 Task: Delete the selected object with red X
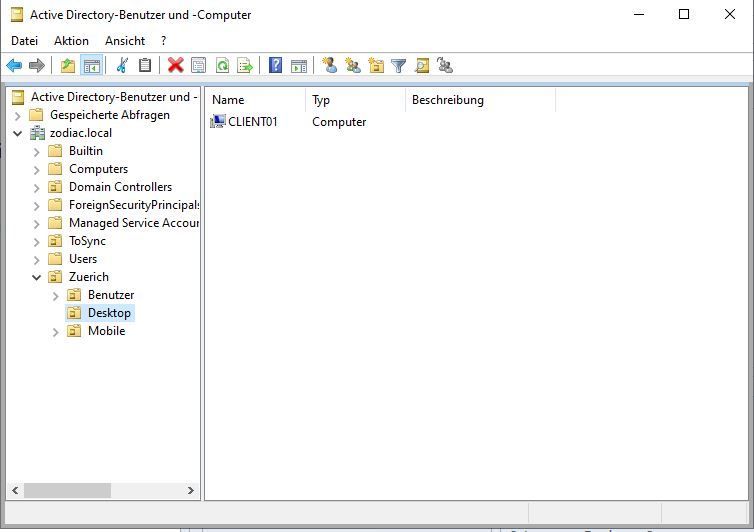(176, 65)
